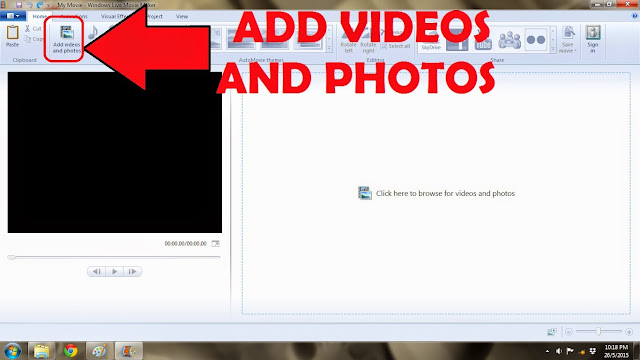Click the Help icon in ribbon
The image size is (640, 360).
point(635,16)
